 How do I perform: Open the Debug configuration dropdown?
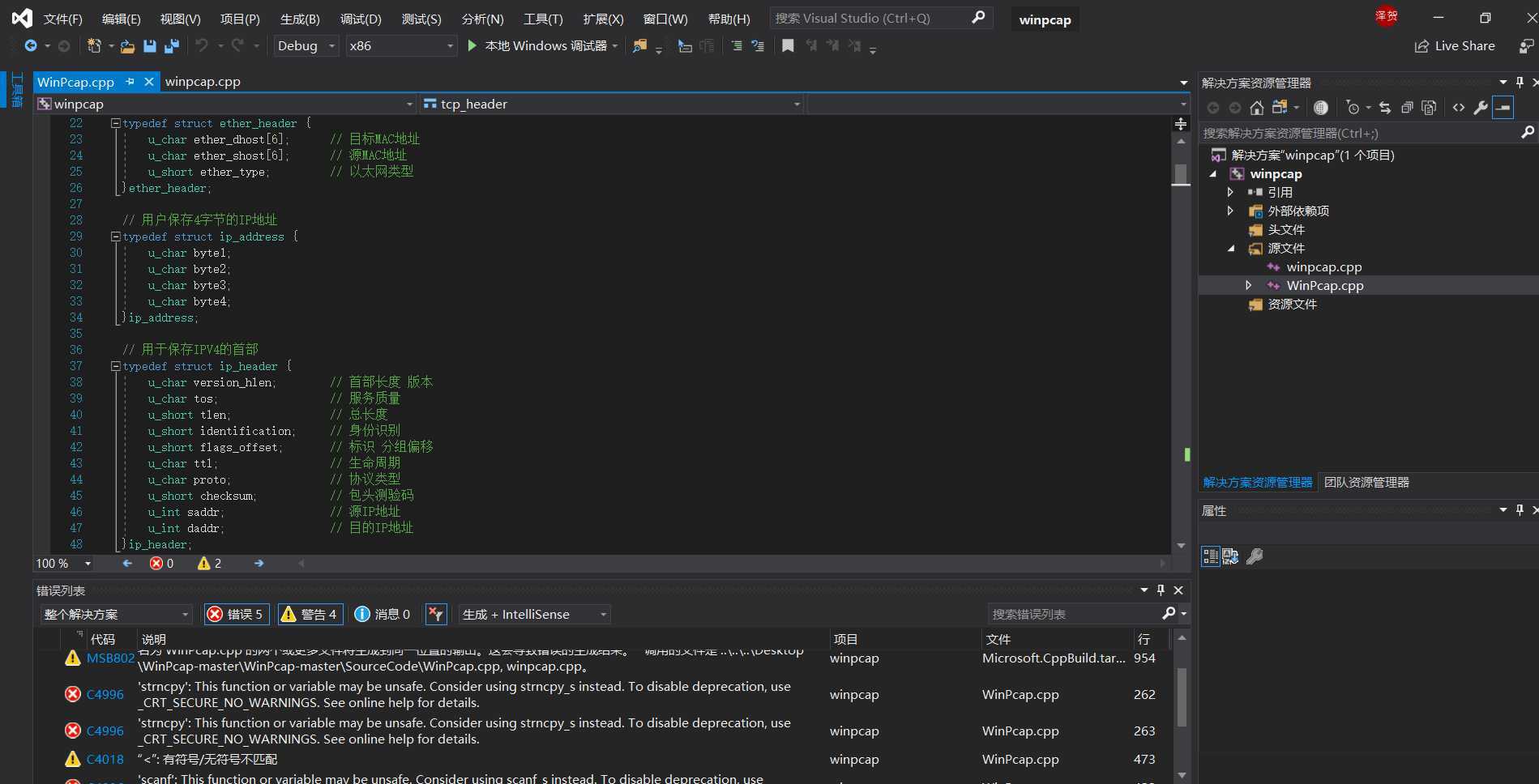(306, 46)
